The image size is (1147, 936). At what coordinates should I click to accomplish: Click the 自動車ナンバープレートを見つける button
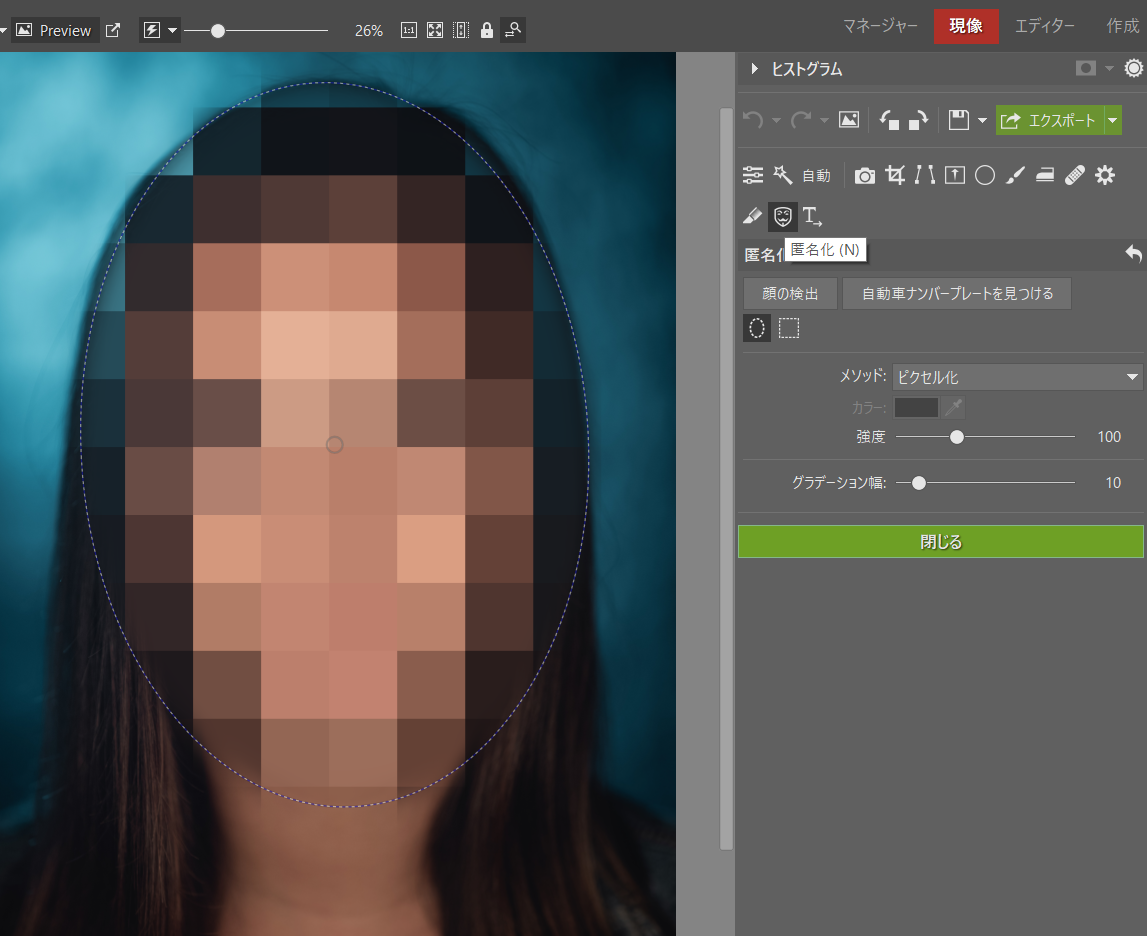(x=957, y=293)
